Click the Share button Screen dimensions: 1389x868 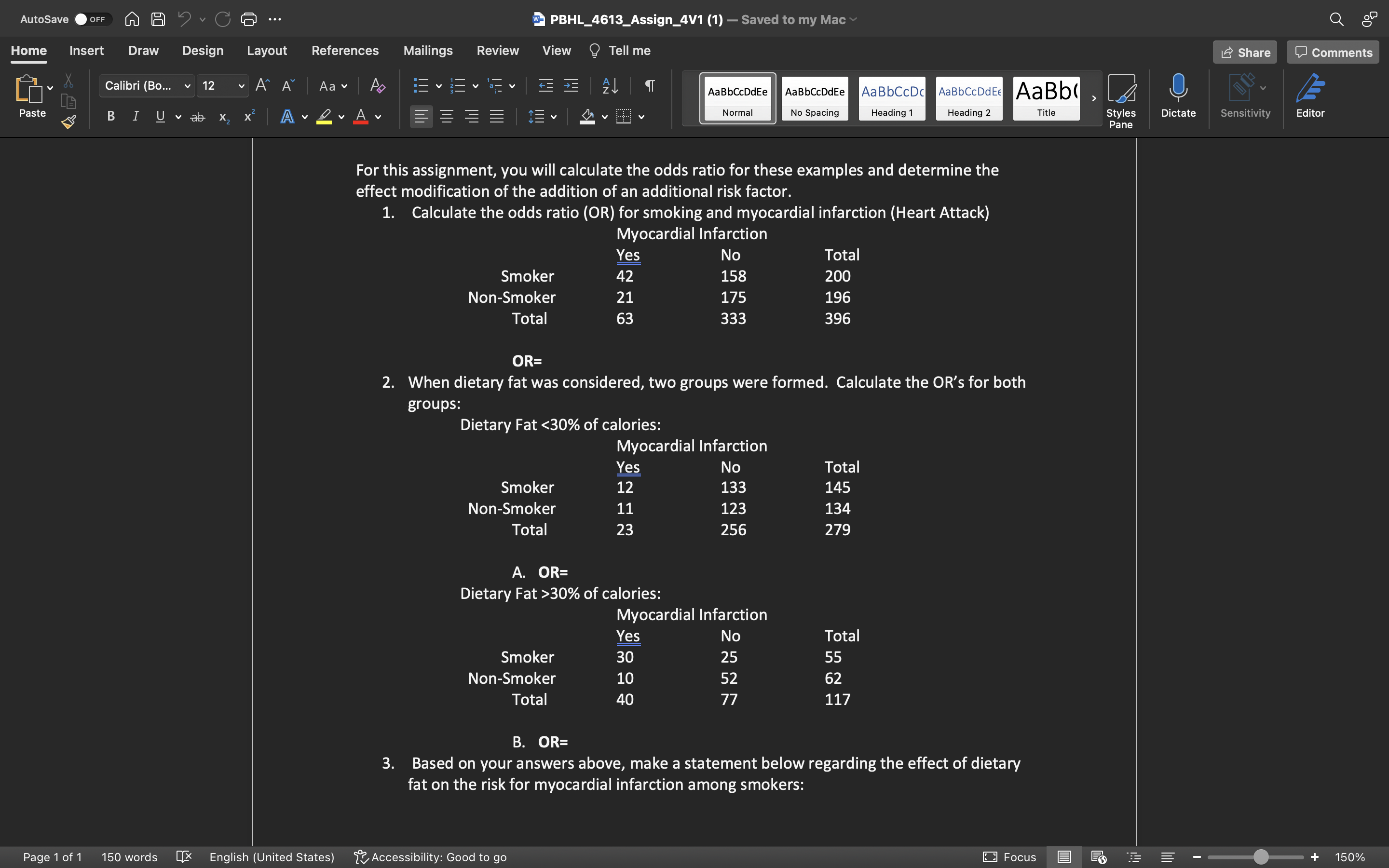click(1244, 52)
